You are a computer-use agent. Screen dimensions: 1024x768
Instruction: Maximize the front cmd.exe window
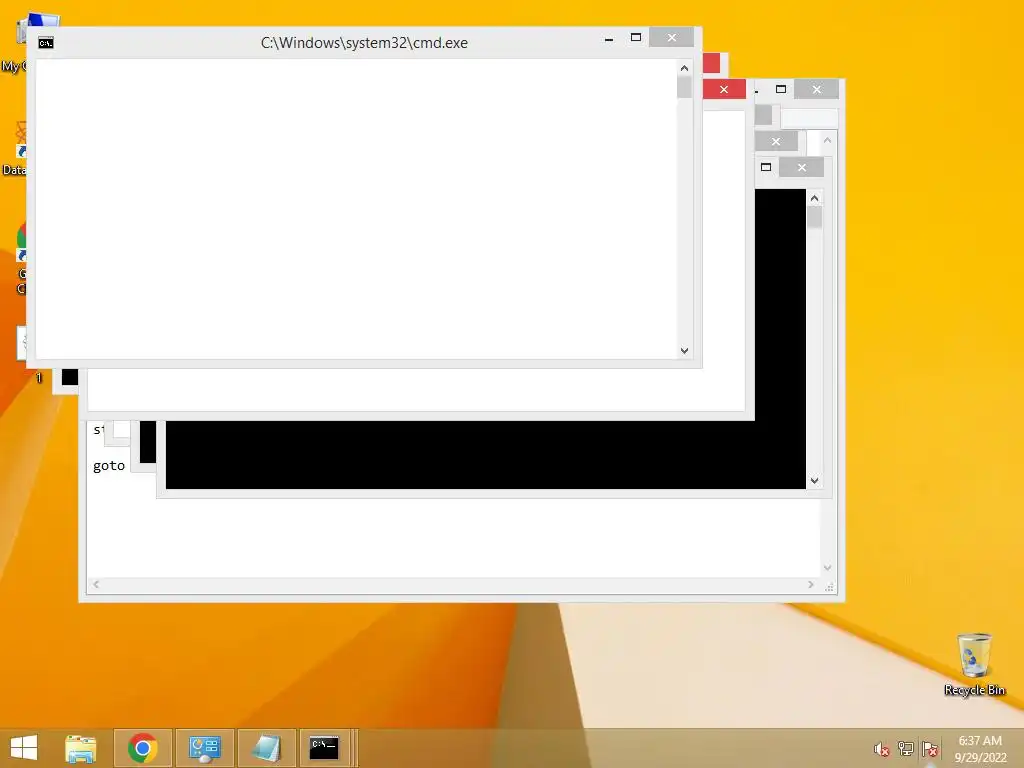[635, 38]
